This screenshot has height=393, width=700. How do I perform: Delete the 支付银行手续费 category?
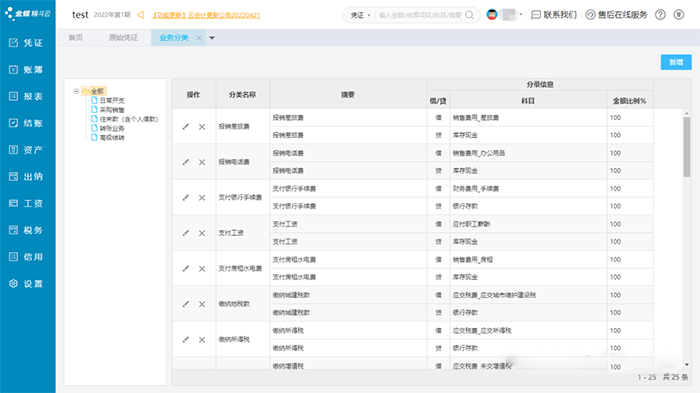tap(202, 197)
